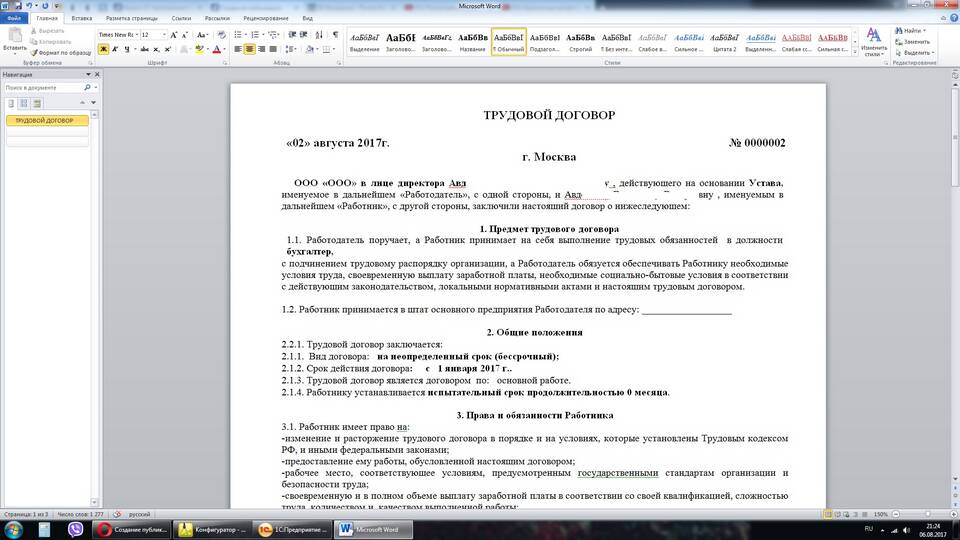Image resolution: width=960 pixels, height=540 pixels.
Task: Click the text effects icon
Action: 184,50
